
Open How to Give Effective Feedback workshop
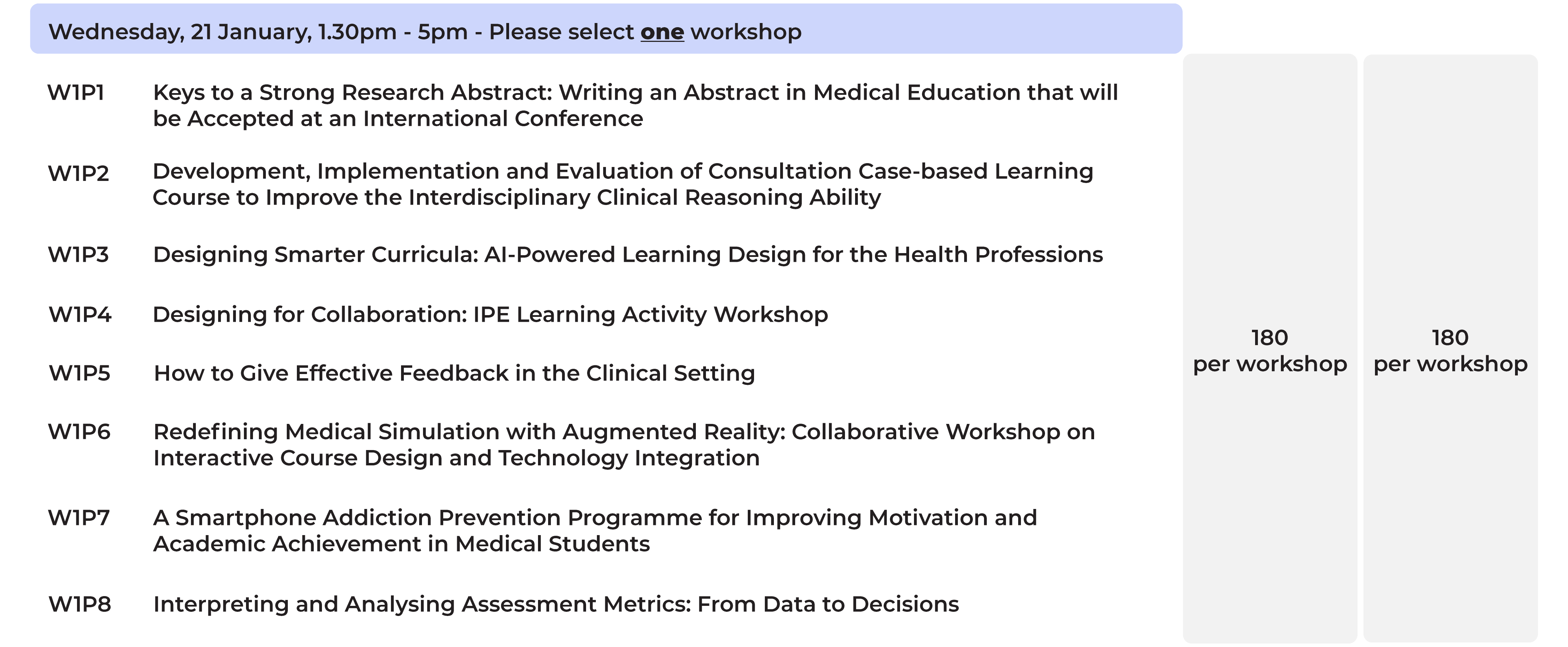[454, 373]
